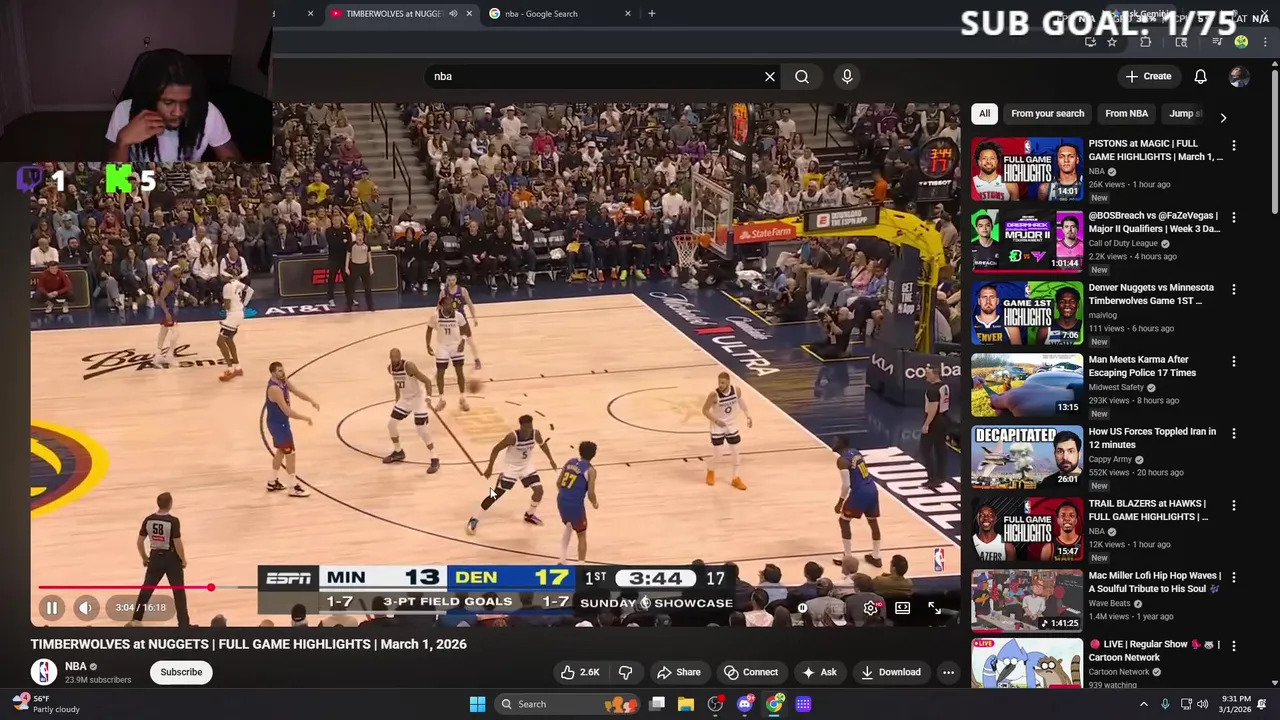Select the 'All' filter chip
Image resolution: width=1280 pixels, height=720 pixels.
click(984, 114)
